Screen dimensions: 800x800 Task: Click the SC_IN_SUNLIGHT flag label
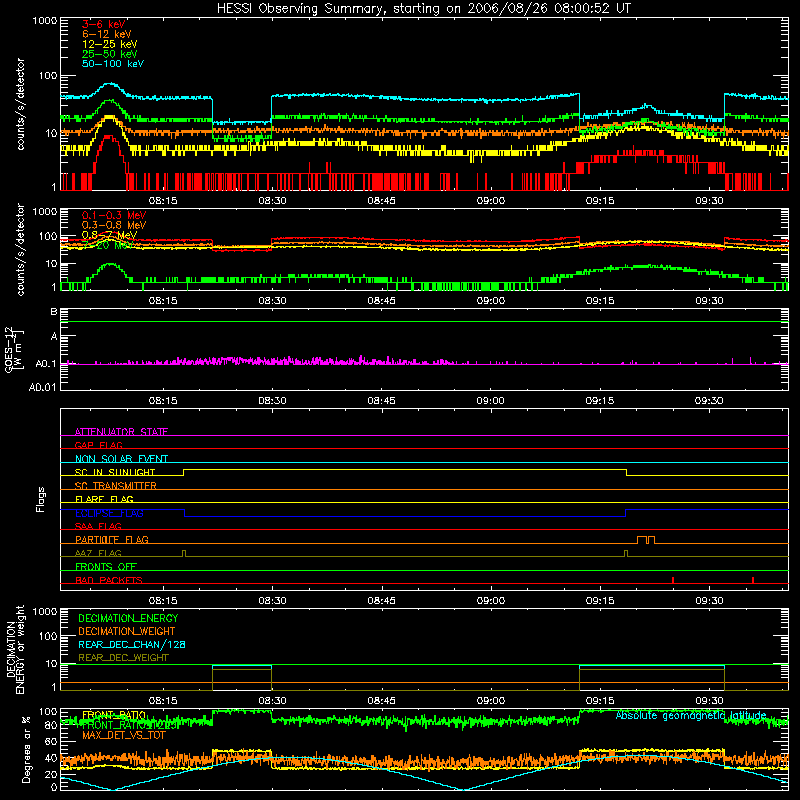coord(115,472)
